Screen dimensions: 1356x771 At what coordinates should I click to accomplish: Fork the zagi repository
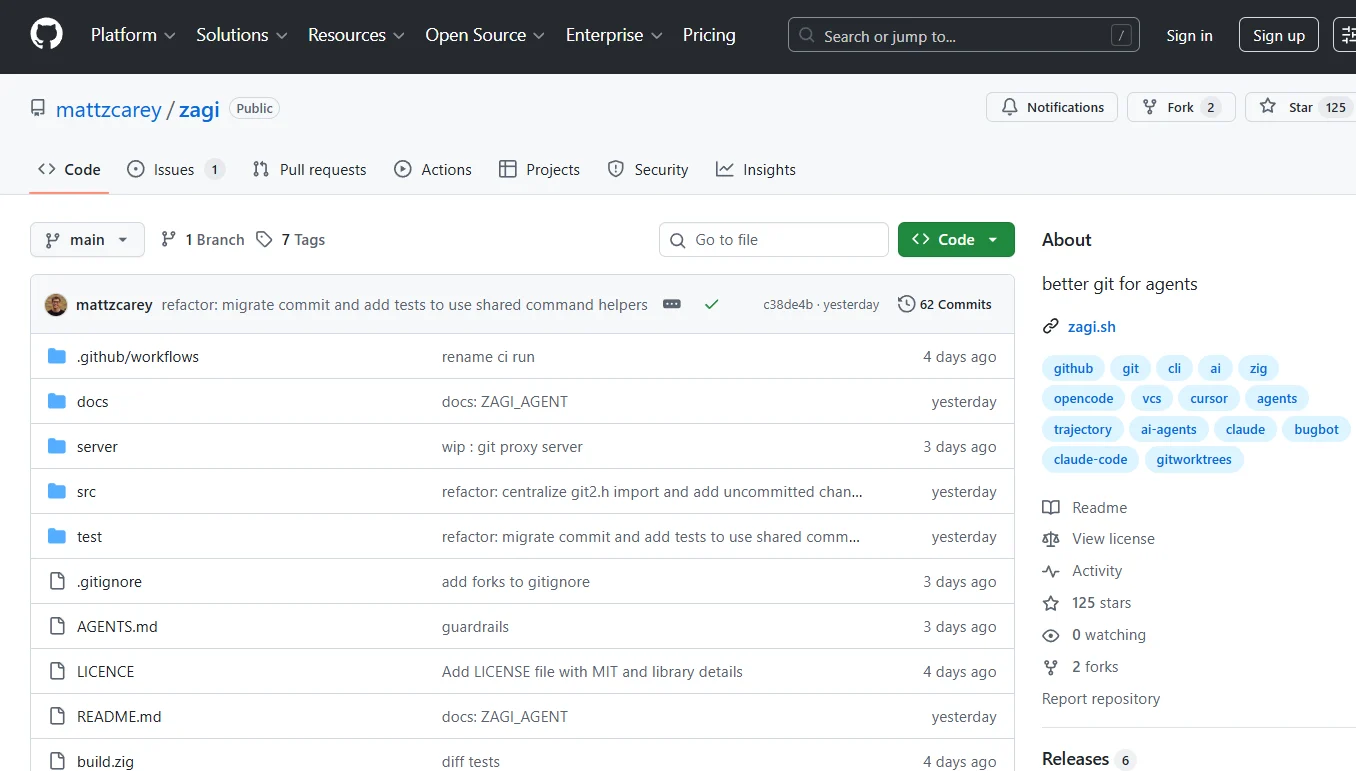pyautogui.click(x=1169, y=107)
